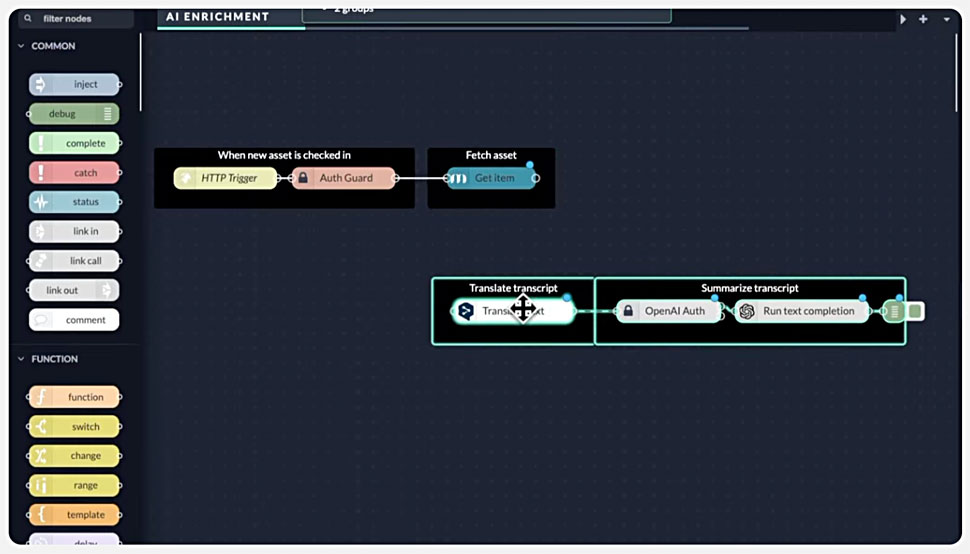The image size is (970, 554).
Task: Collapse the FUNCTION palette category
Action: click(23, 359)
